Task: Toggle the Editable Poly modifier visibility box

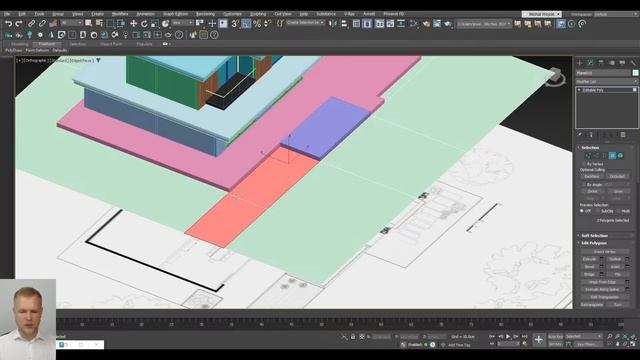Action: (634, 90)
